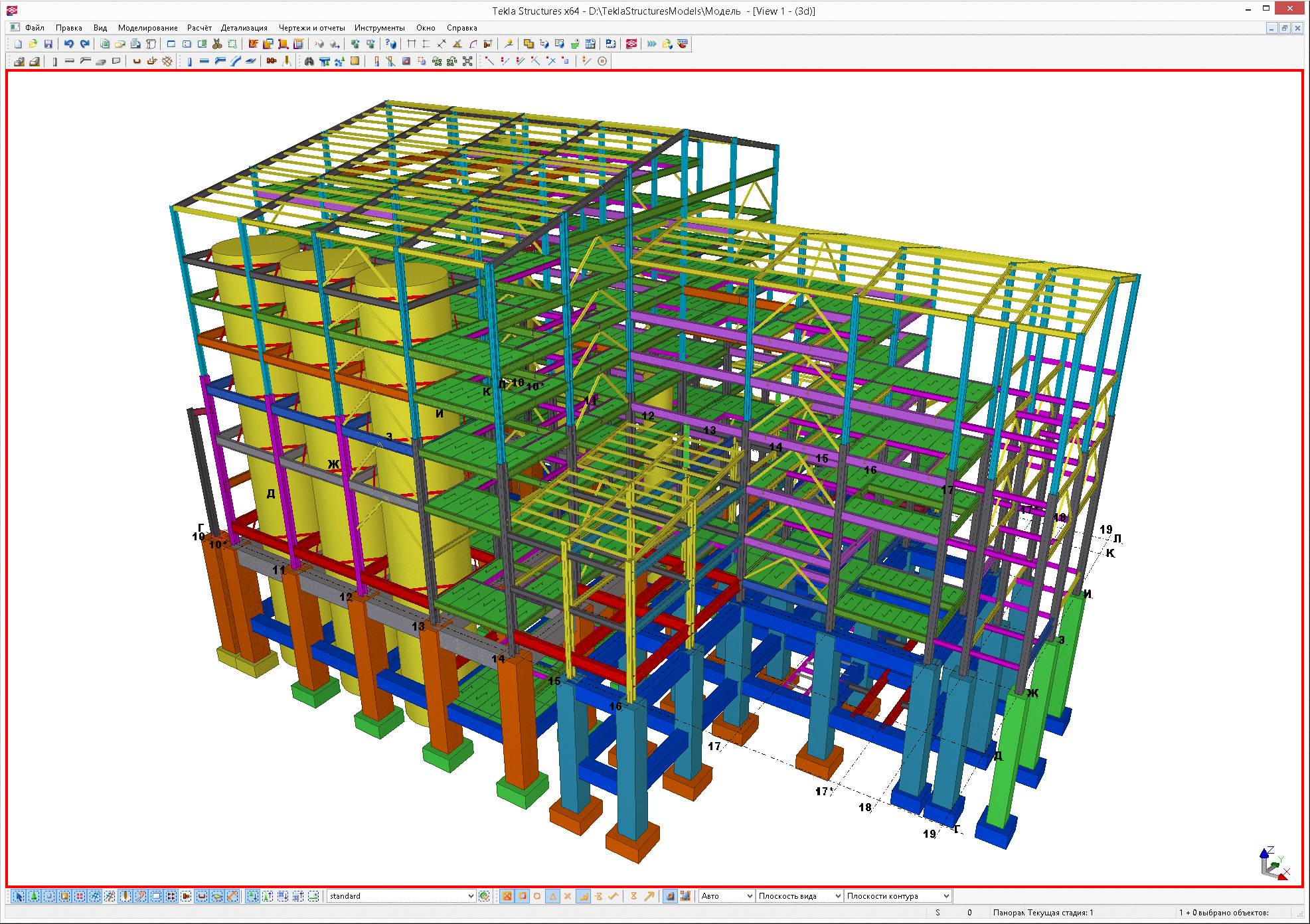Viewport: 1310px width, 924px height.
Task: Click the Undo arrow icon
Action: point(68,44)
